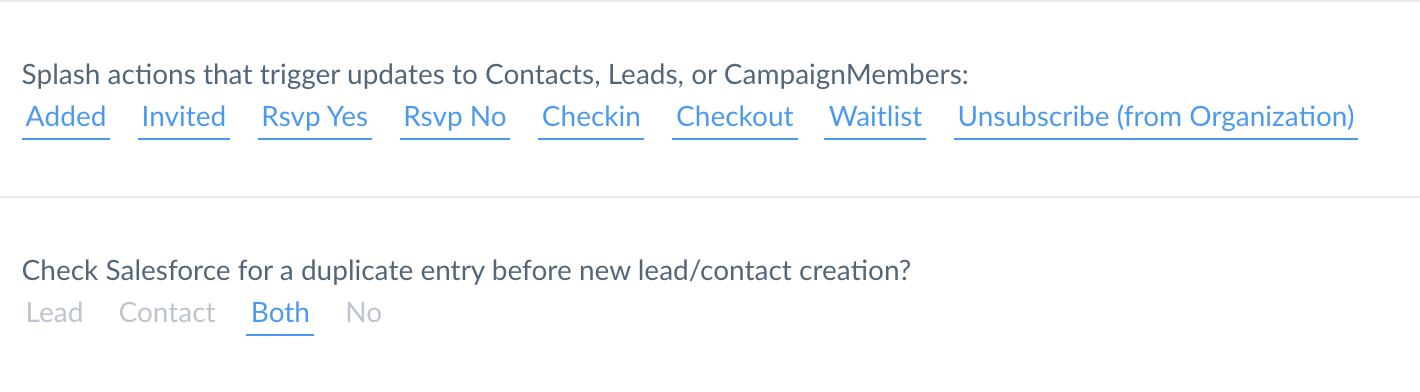The height and width of the screenshot is (392, 1420).
Task: Click the Splash actions description text
Action: coord(496,75)
